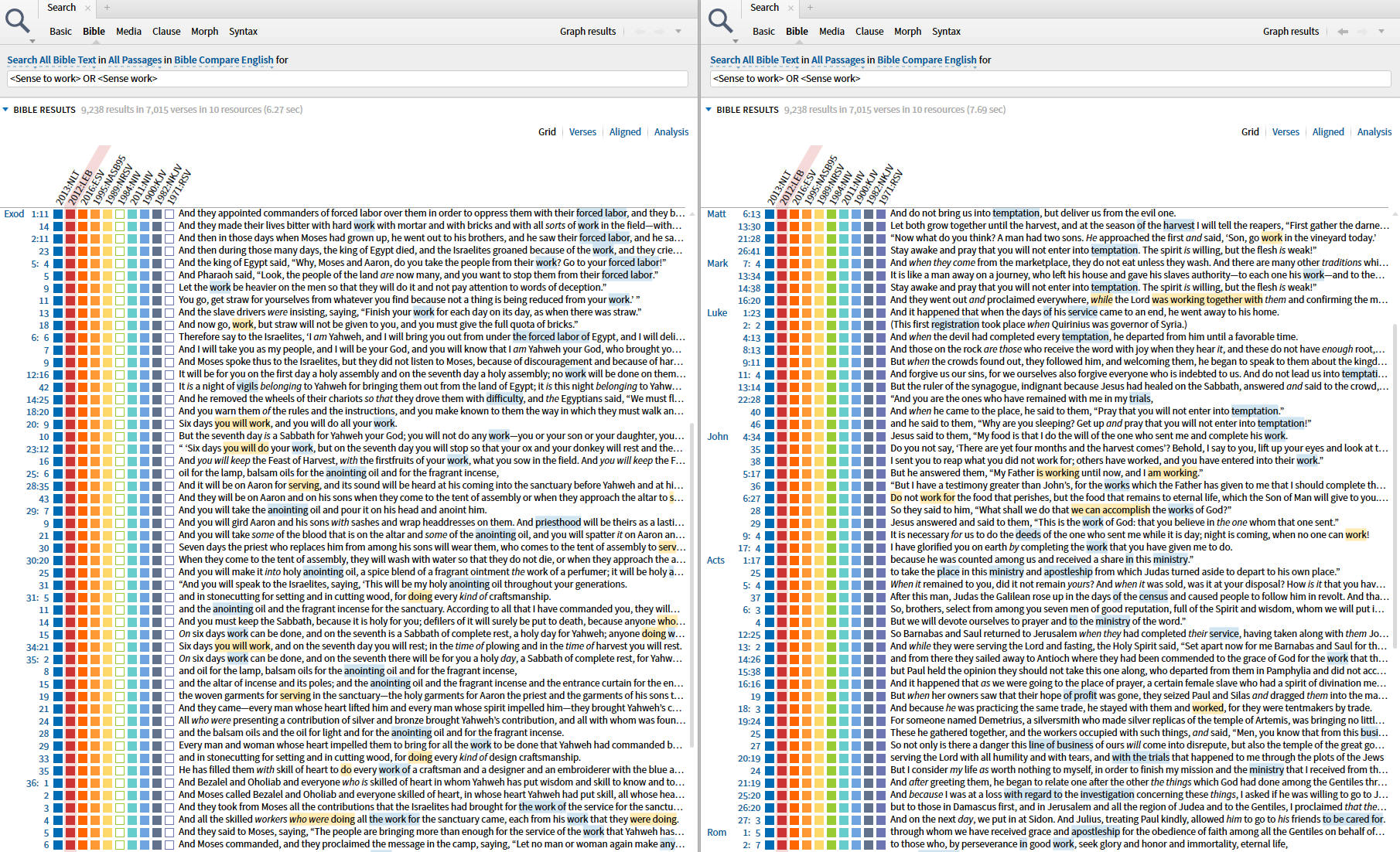This screenshot has width=1400, height=852.
Task: Click verse reference 12:16 in left panel
Action: (38, 375)
